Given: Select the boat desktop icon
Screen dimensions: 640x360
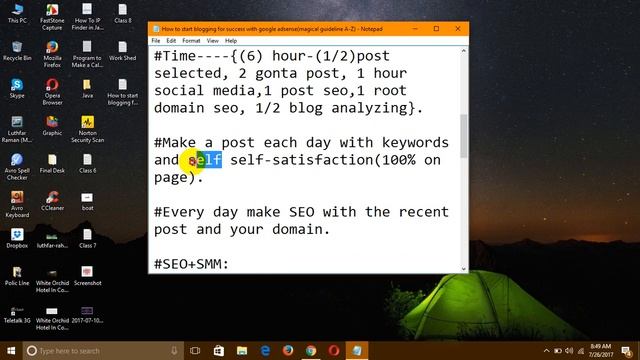Looking at the screenshot, I should pyautogui.click(x=87, y=201).
